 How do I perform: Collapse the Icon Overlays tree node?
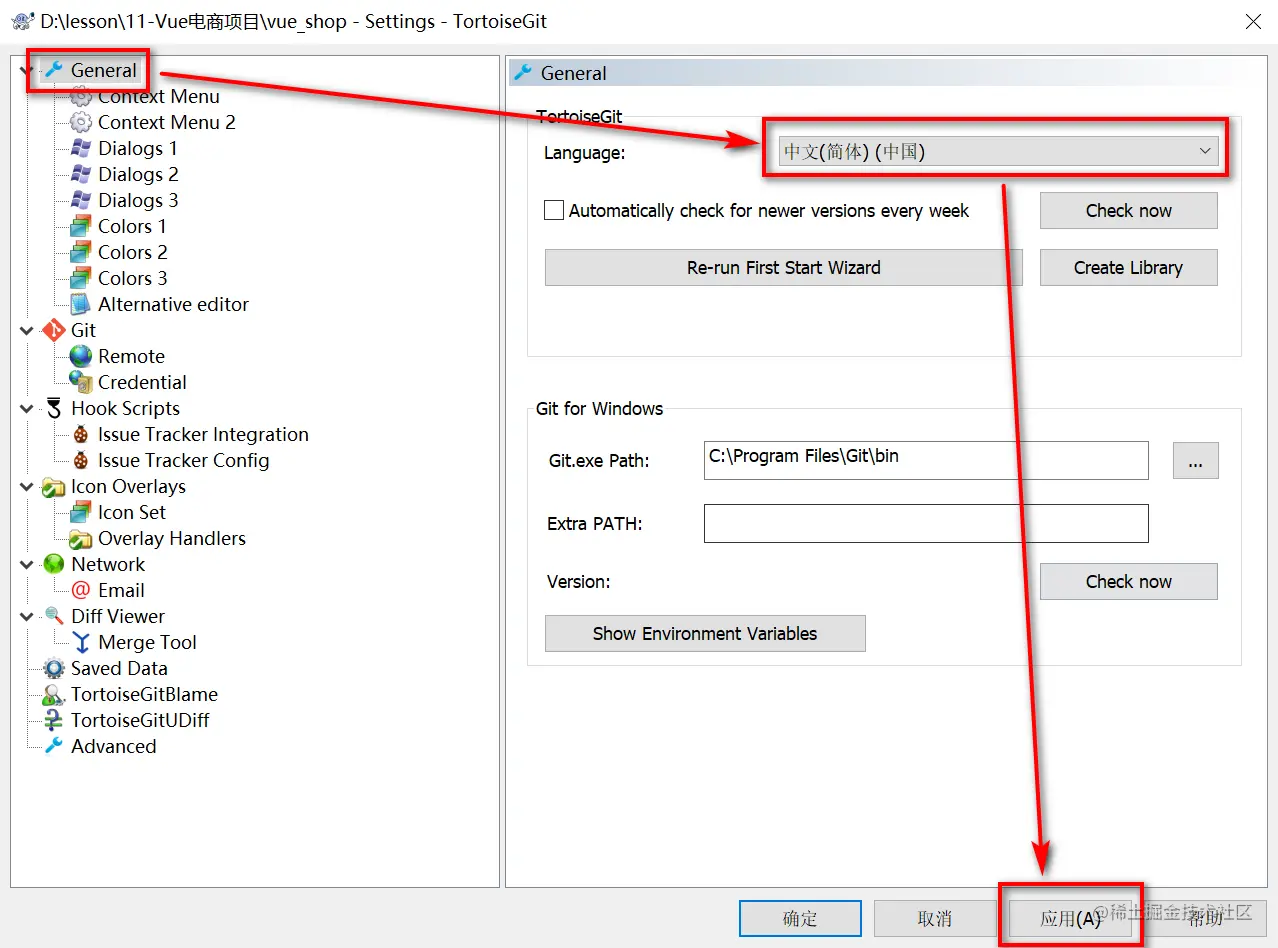coord(27,486)
